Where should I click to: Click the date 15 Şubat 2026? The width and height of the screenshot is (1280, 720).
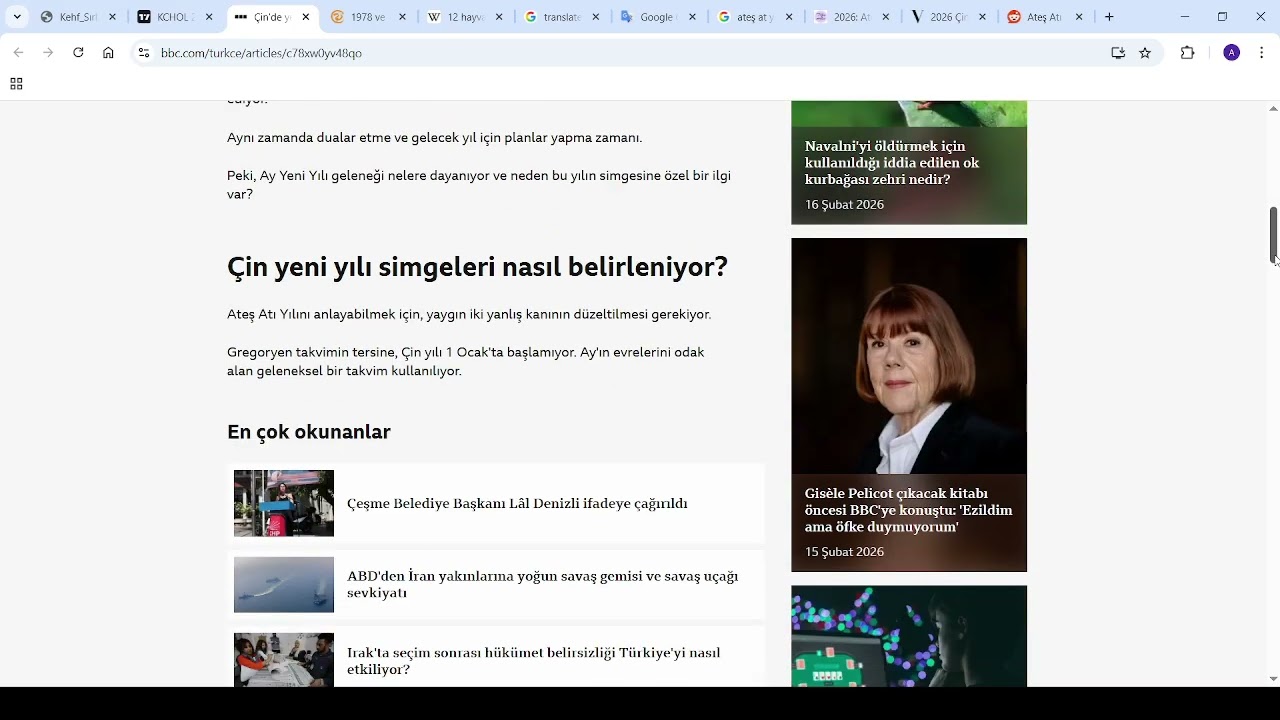pyautogui.click(x=844, y=552)
